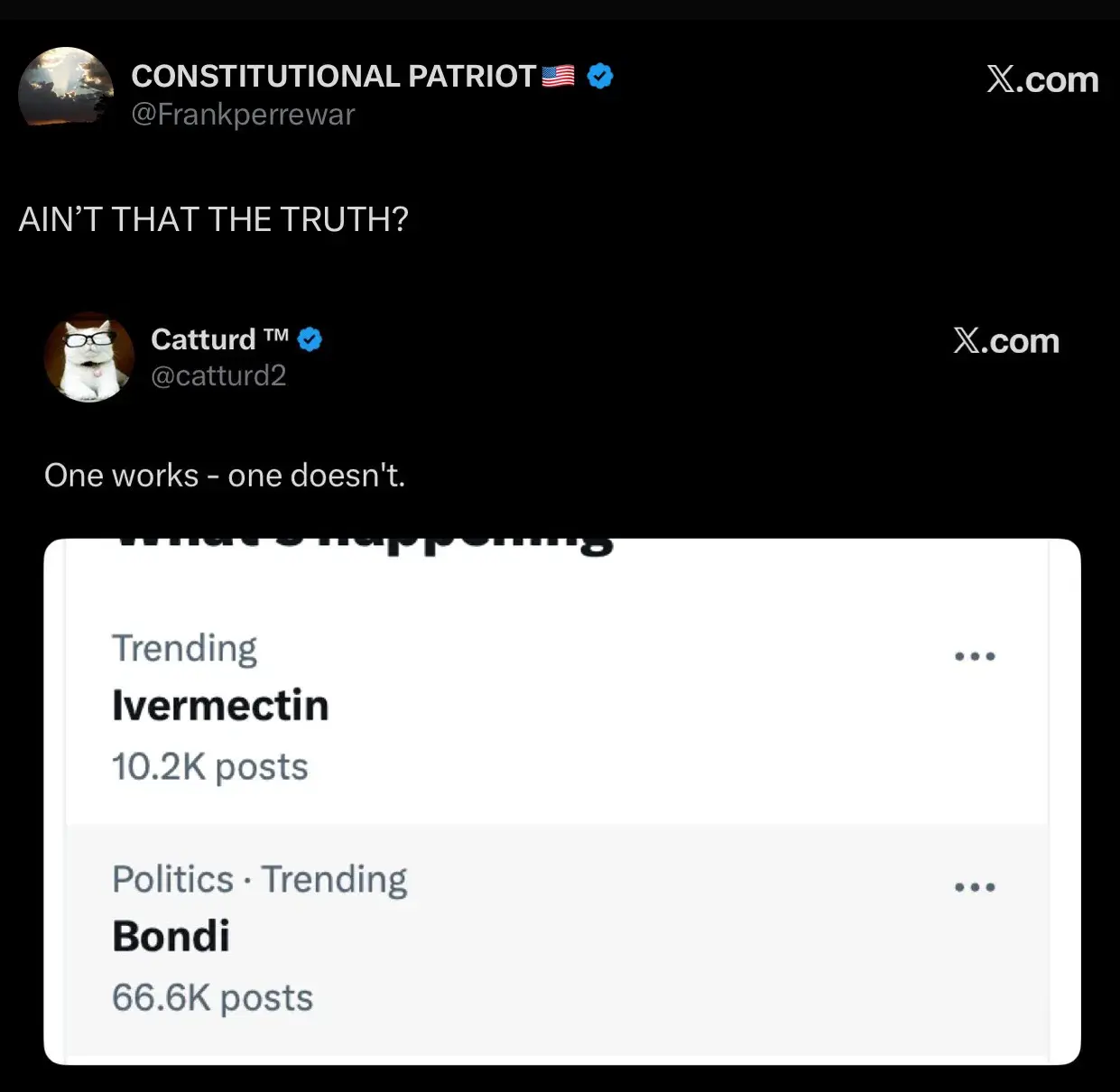1120x1092 pixels.
Task: Click the X.com logo in quoted post
Action: 1006,341
